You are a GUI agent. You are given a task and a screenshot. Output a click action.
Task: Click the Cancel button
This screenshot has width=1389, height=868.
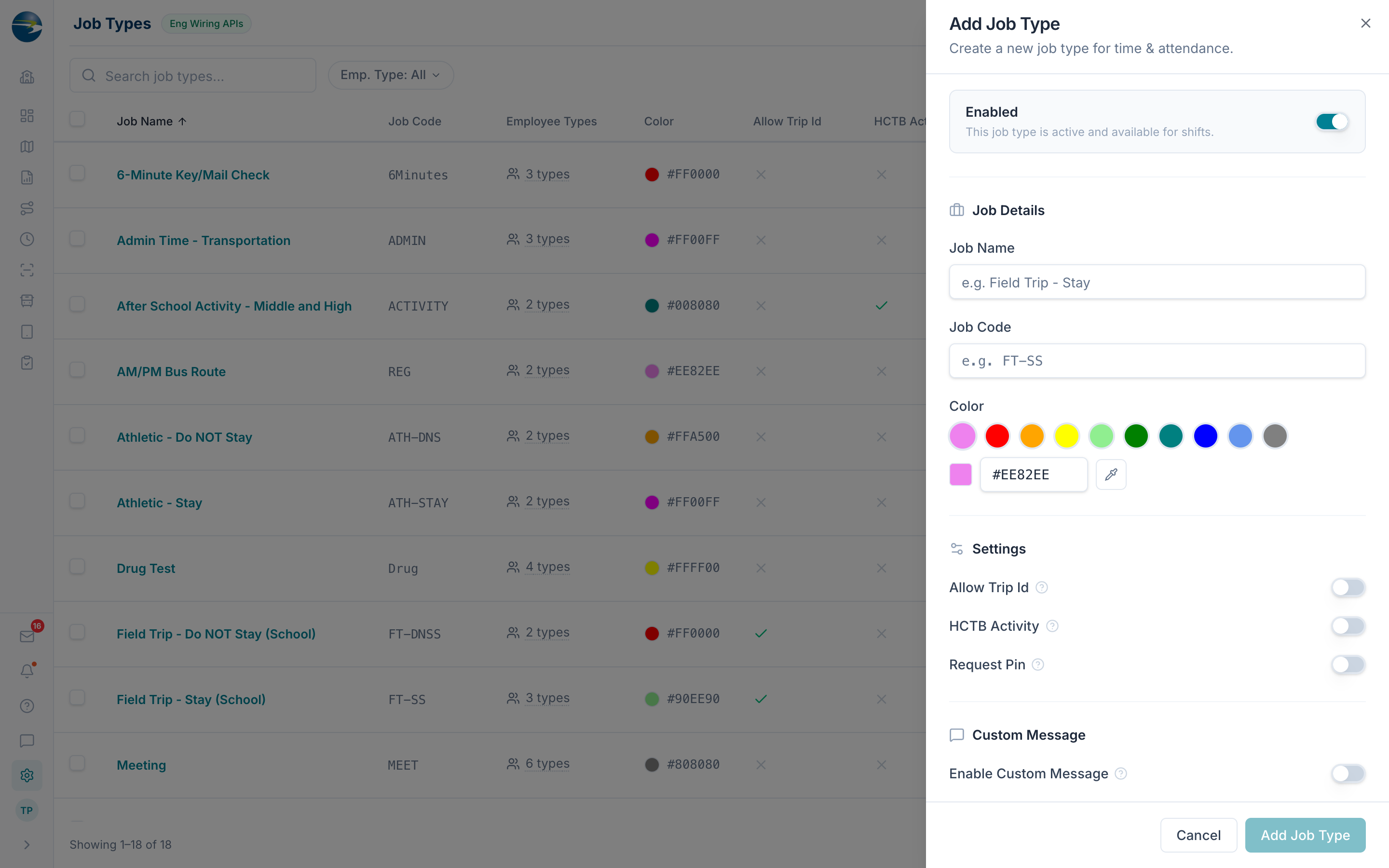[x=1198, y=835]
